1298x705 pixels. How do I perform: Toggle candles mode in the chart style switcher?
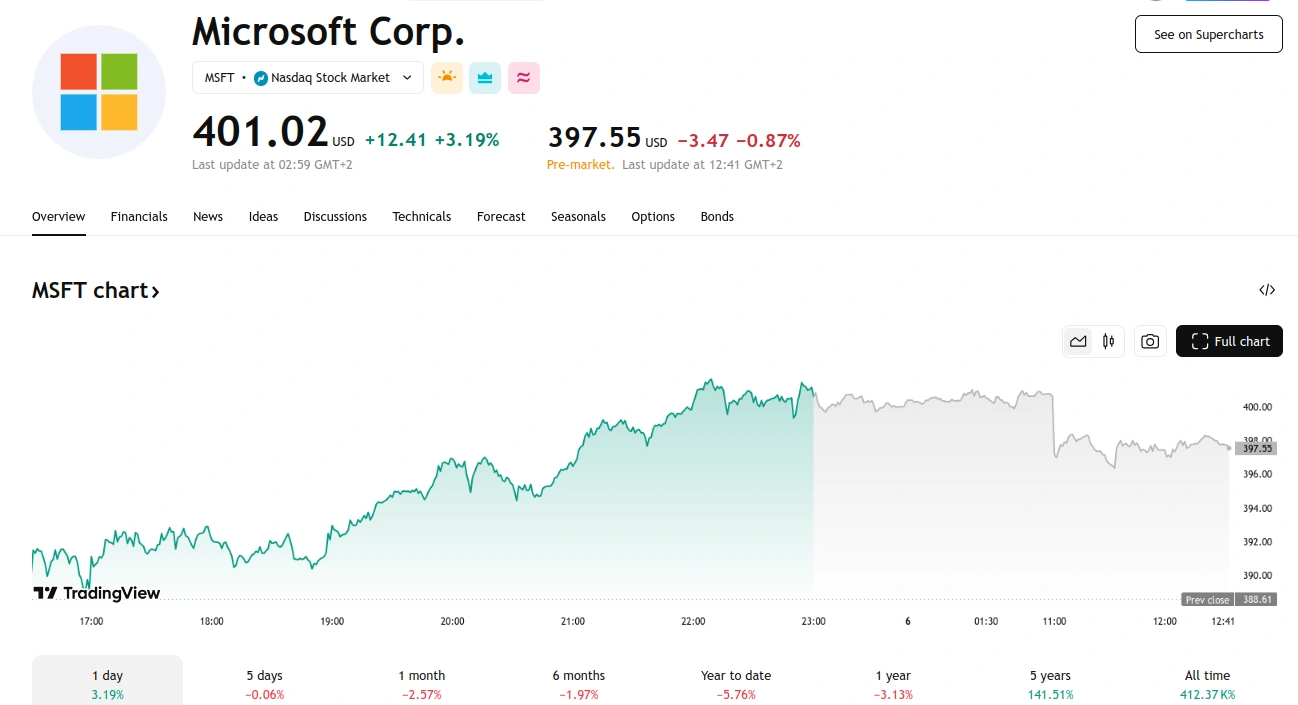point(1108,341)
